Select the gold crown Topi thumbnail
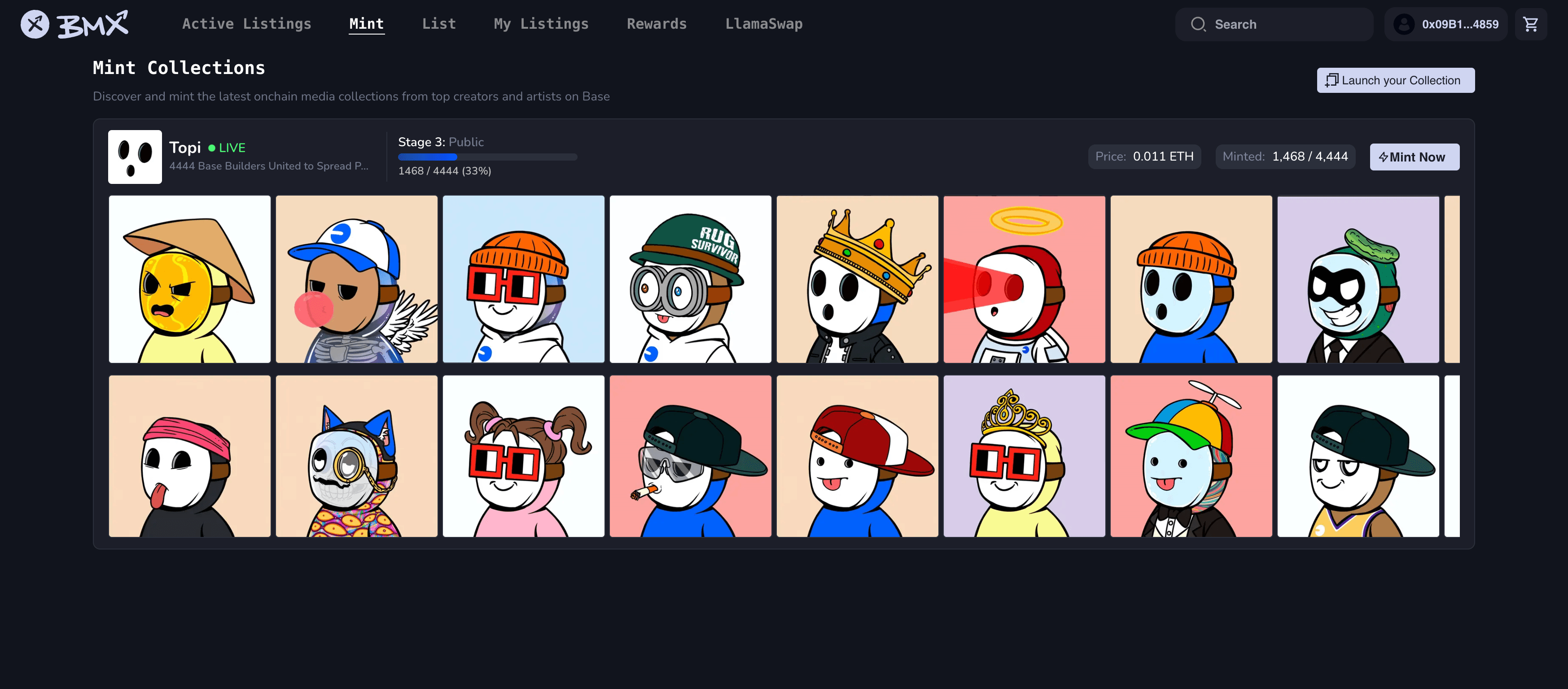The height and width of the screenshot is (689, 1568). coord(857,279)
